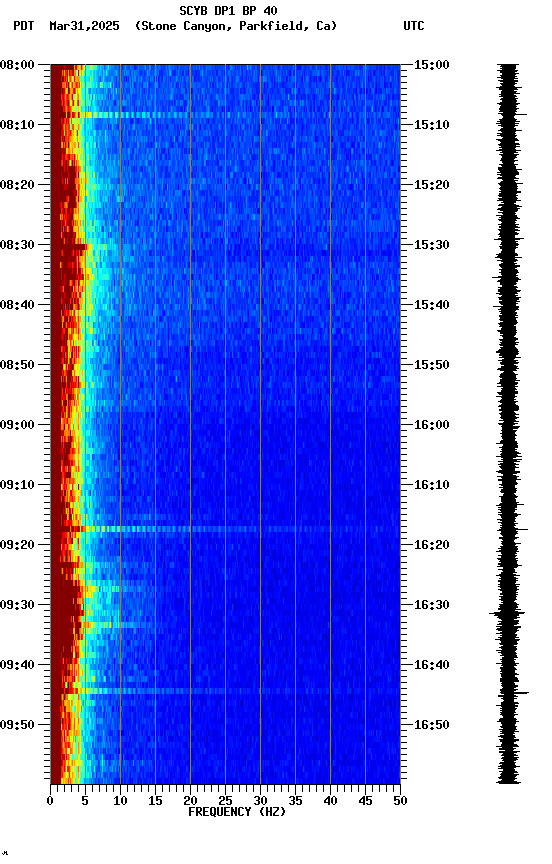Click the seismogram spike near 16:44 UTC
Viewport: 552px width, 864px height.
[x=513, y=693]
